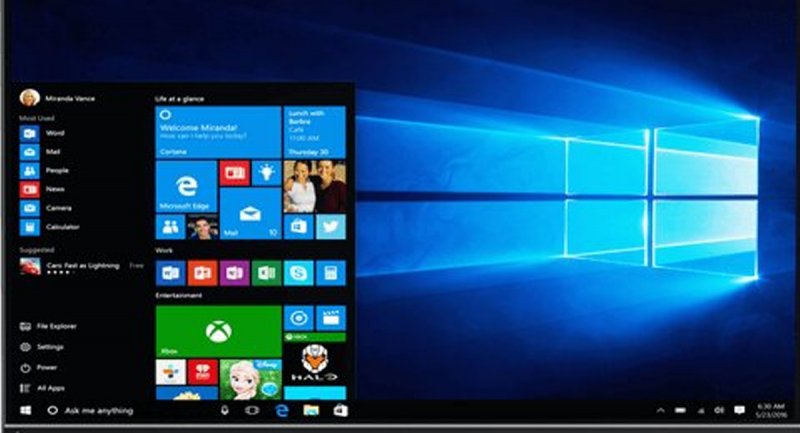Launch Excel tile in Work group

coord(266,273)
